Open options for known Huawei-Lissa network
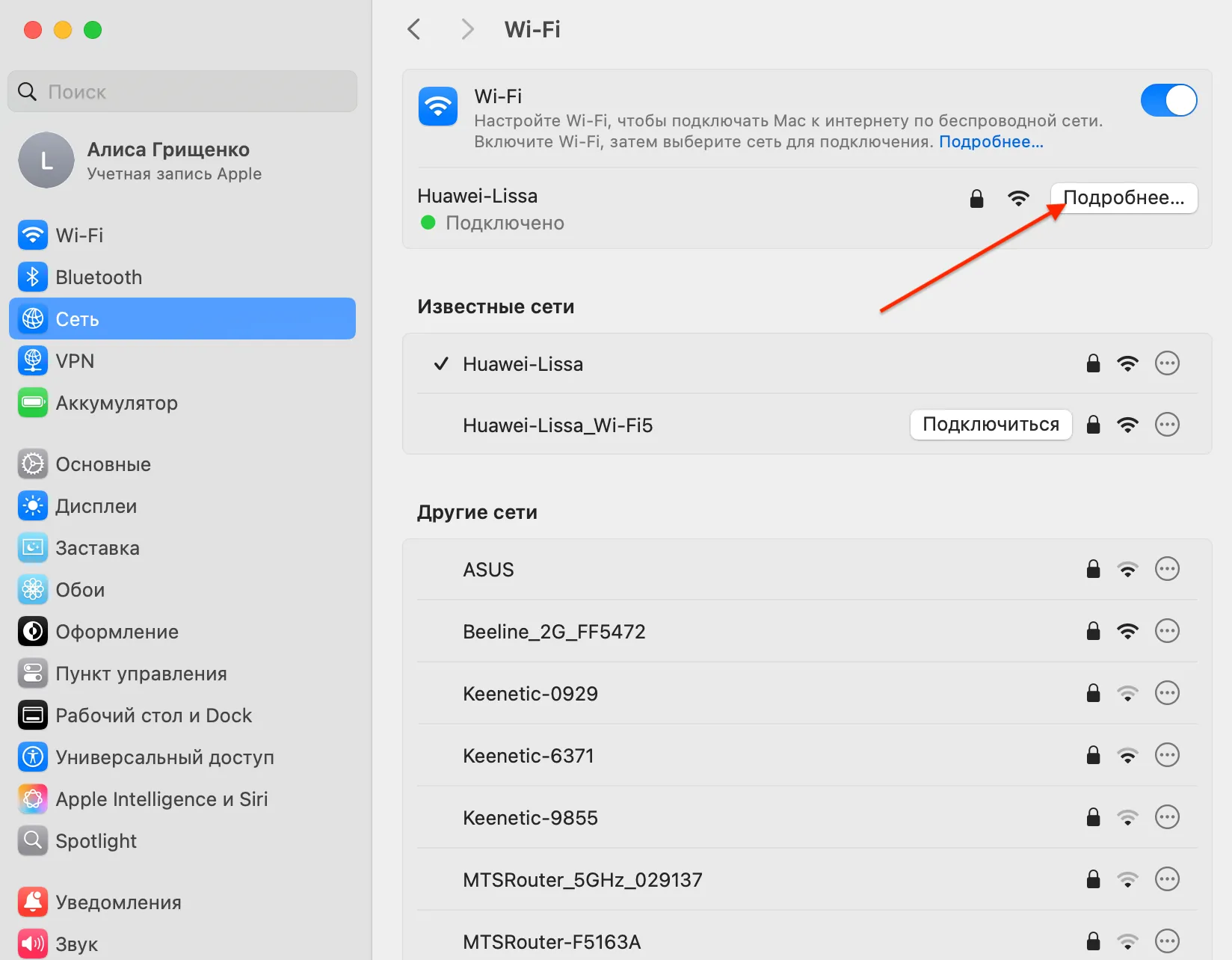Viewport: 1232px width, 960px height. click(1167, 363)
